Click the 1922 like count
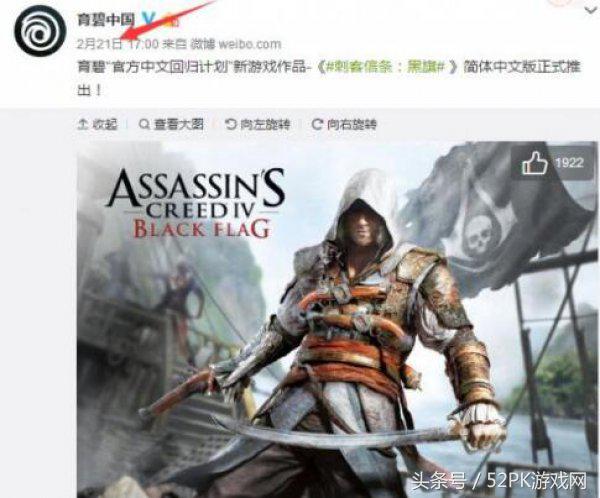Screen dimensions: 600x498 click(x=569, y=163)
